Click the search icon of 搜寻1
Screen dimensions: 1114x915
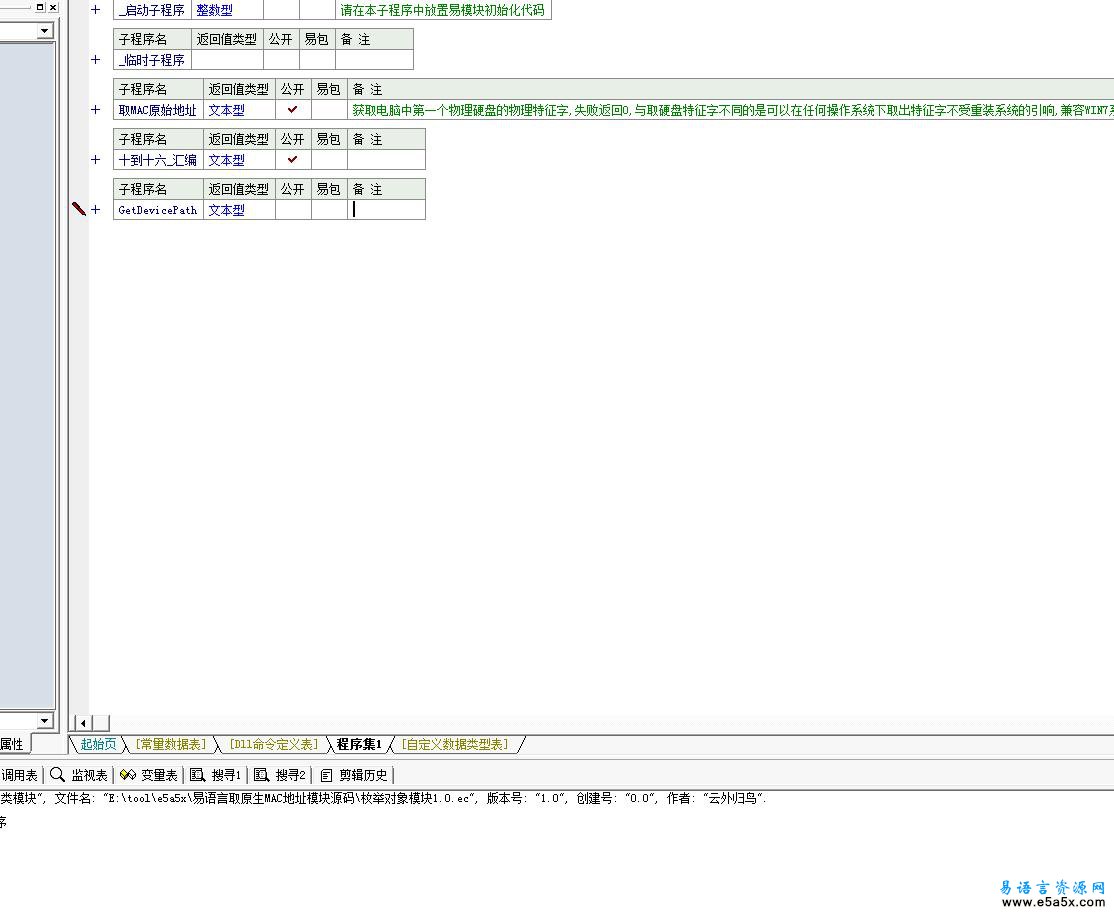point(198,775)
